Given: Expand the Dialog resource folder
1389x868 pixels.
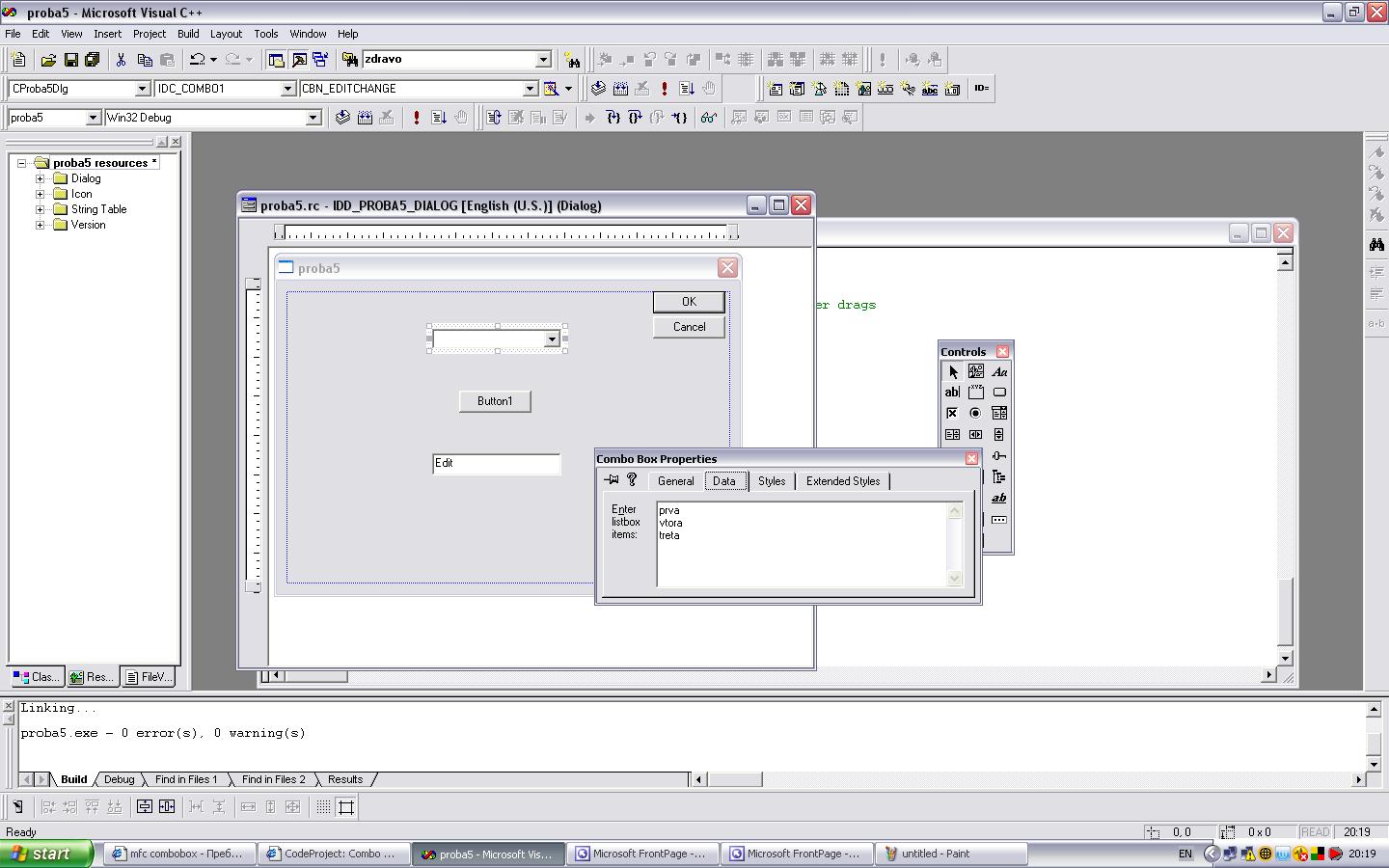Looking at the screenshot, I should 41,178.
